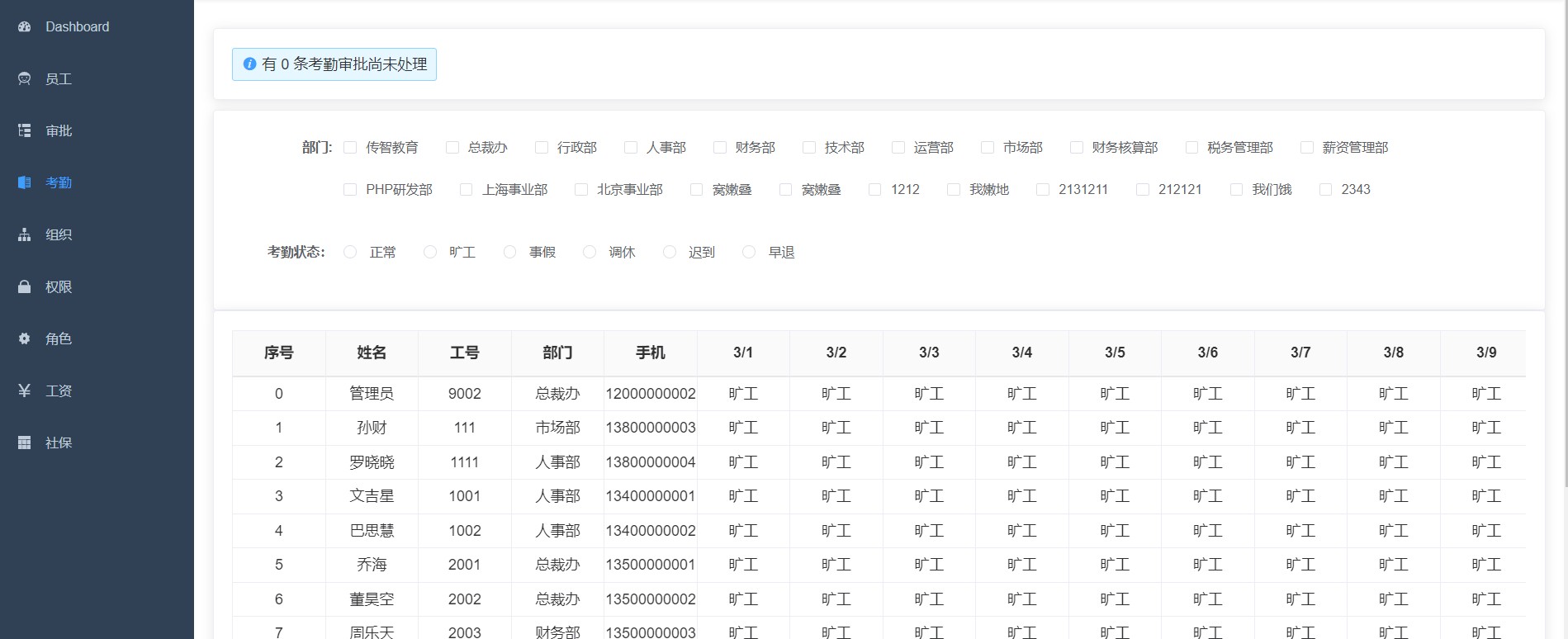Click phone number 13400000002
This screenshot has width=1568, height=639.
click(x=651, y=531)
